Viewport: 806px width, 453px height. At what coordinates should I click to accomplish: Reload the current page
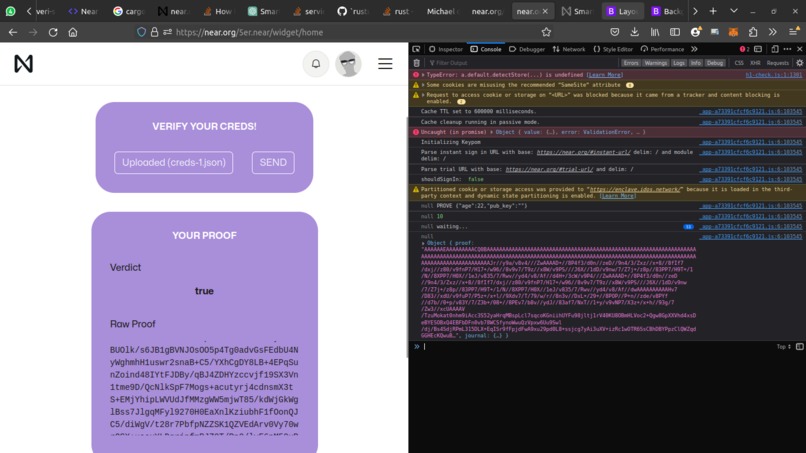[x=53, y=32]
